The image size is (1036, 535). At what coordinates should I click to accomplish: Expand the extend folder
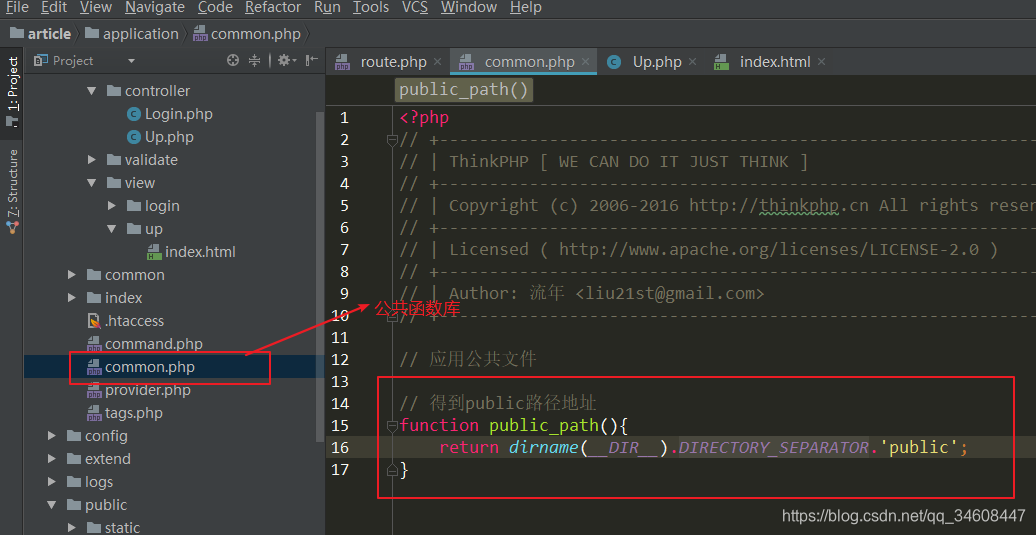pos(52,459)
